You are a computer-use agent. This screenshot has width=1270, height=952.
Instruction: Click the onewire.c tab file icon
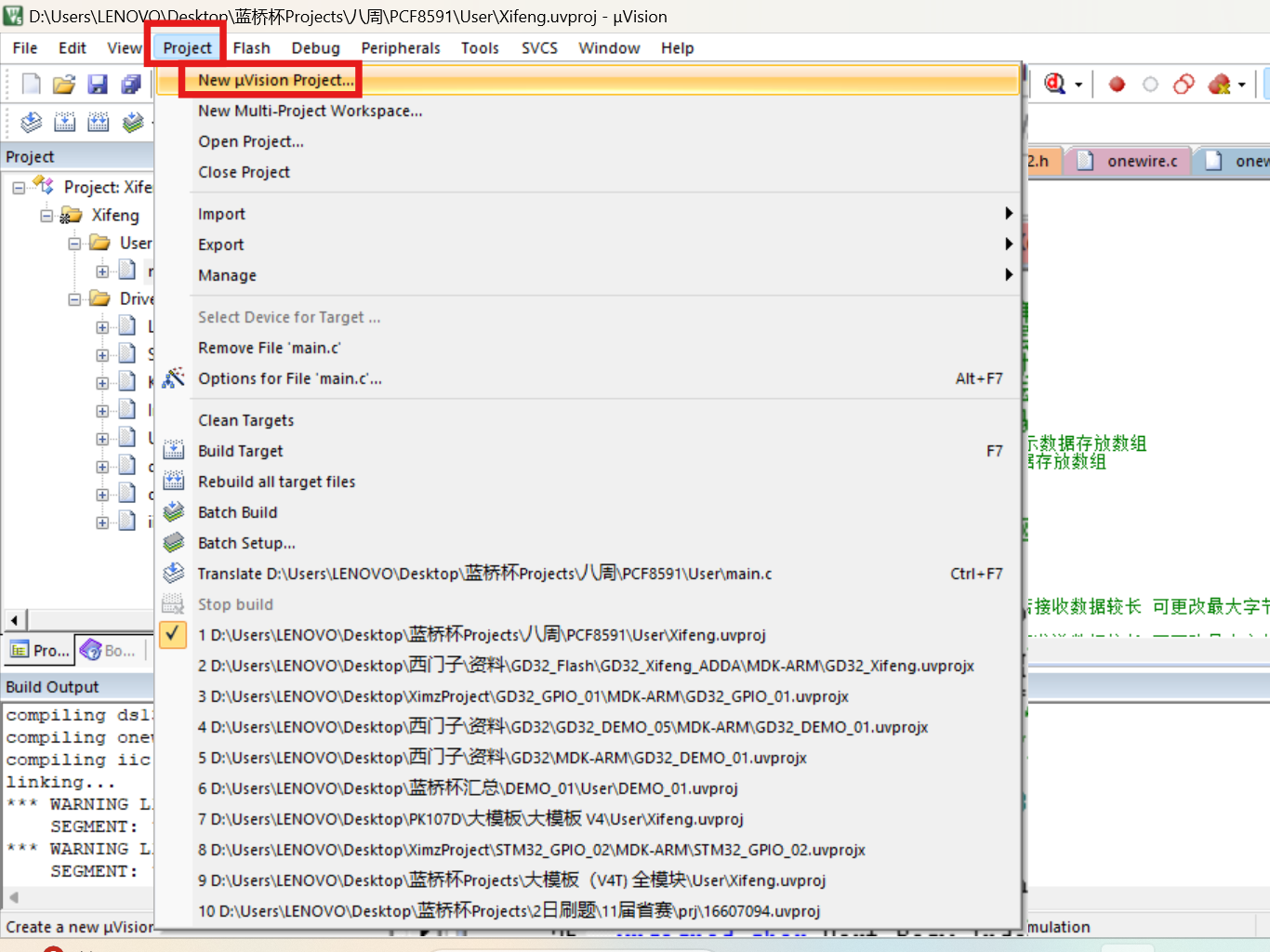[1085, 161]
